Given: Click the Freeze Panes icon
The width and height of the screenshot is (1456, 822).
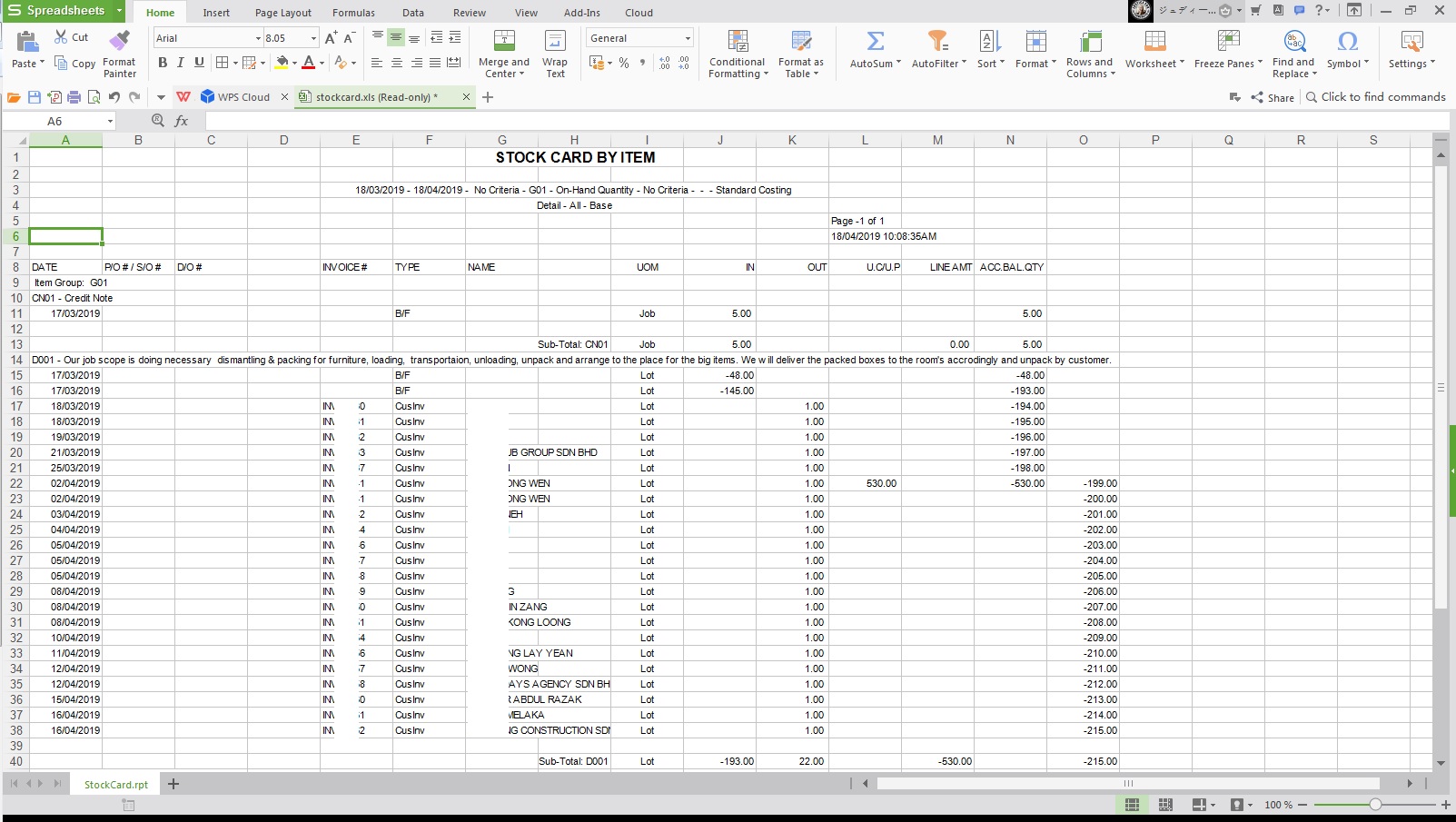Looking at the screenshot, I should 1228,42.
